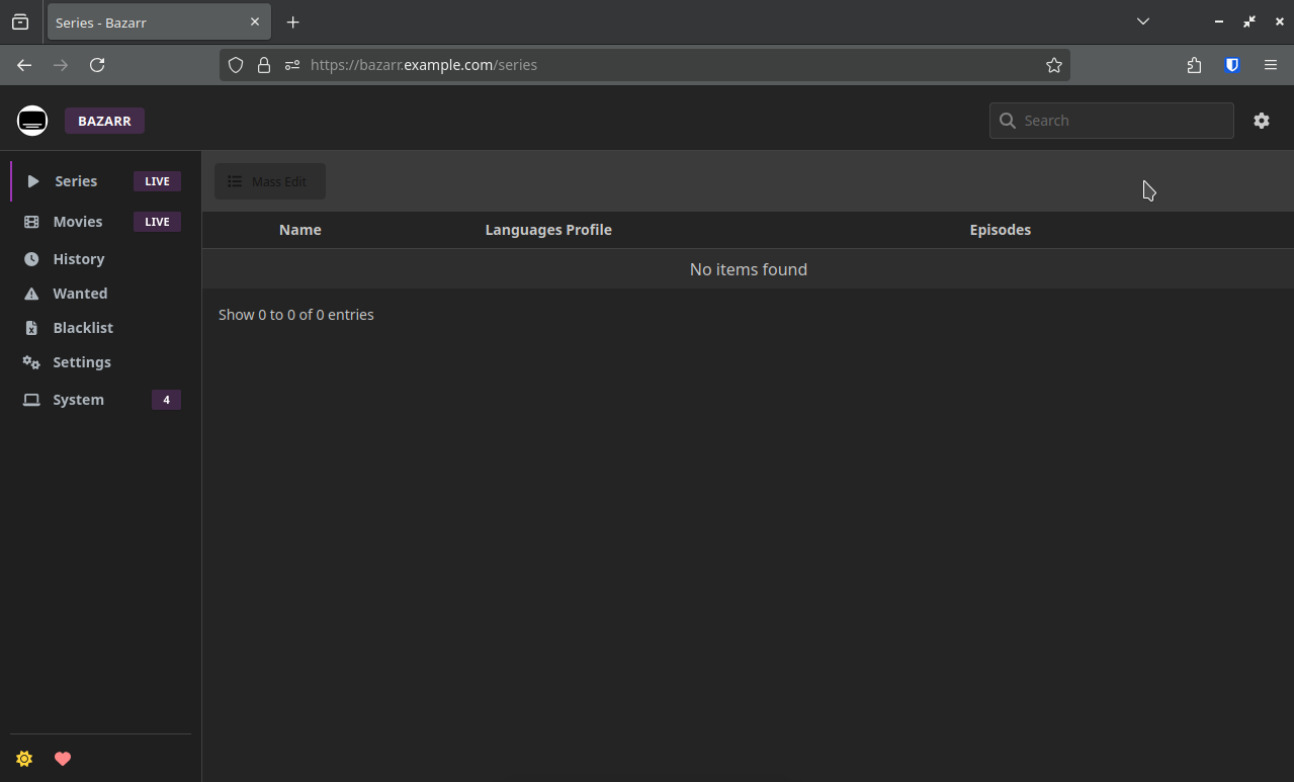1294x782 pixels.
Task: Open the settings gear in header
Action: tap(1261, 121)
